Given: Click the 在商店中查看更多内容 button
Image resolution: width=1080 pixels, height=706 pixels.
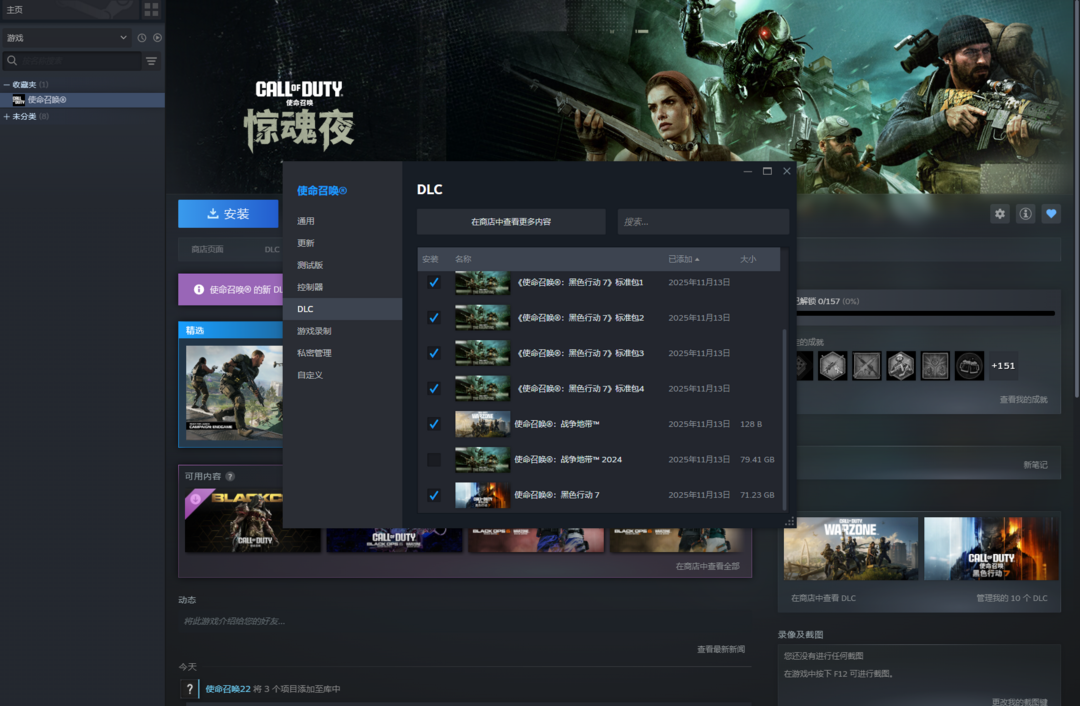Looking at the screenshot, I should 511,222.
